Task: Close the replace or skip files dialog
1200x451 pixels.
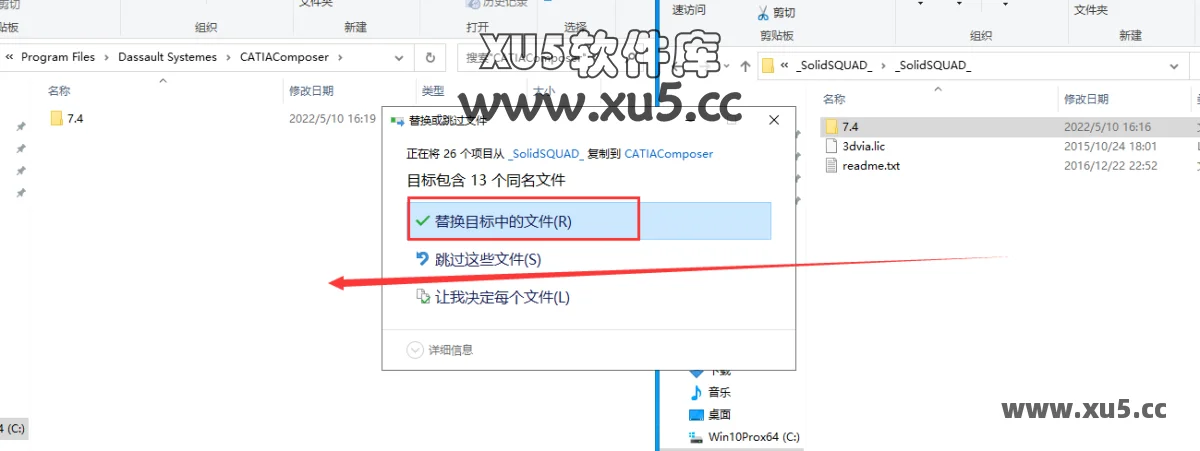Action: tap(774, 120)
